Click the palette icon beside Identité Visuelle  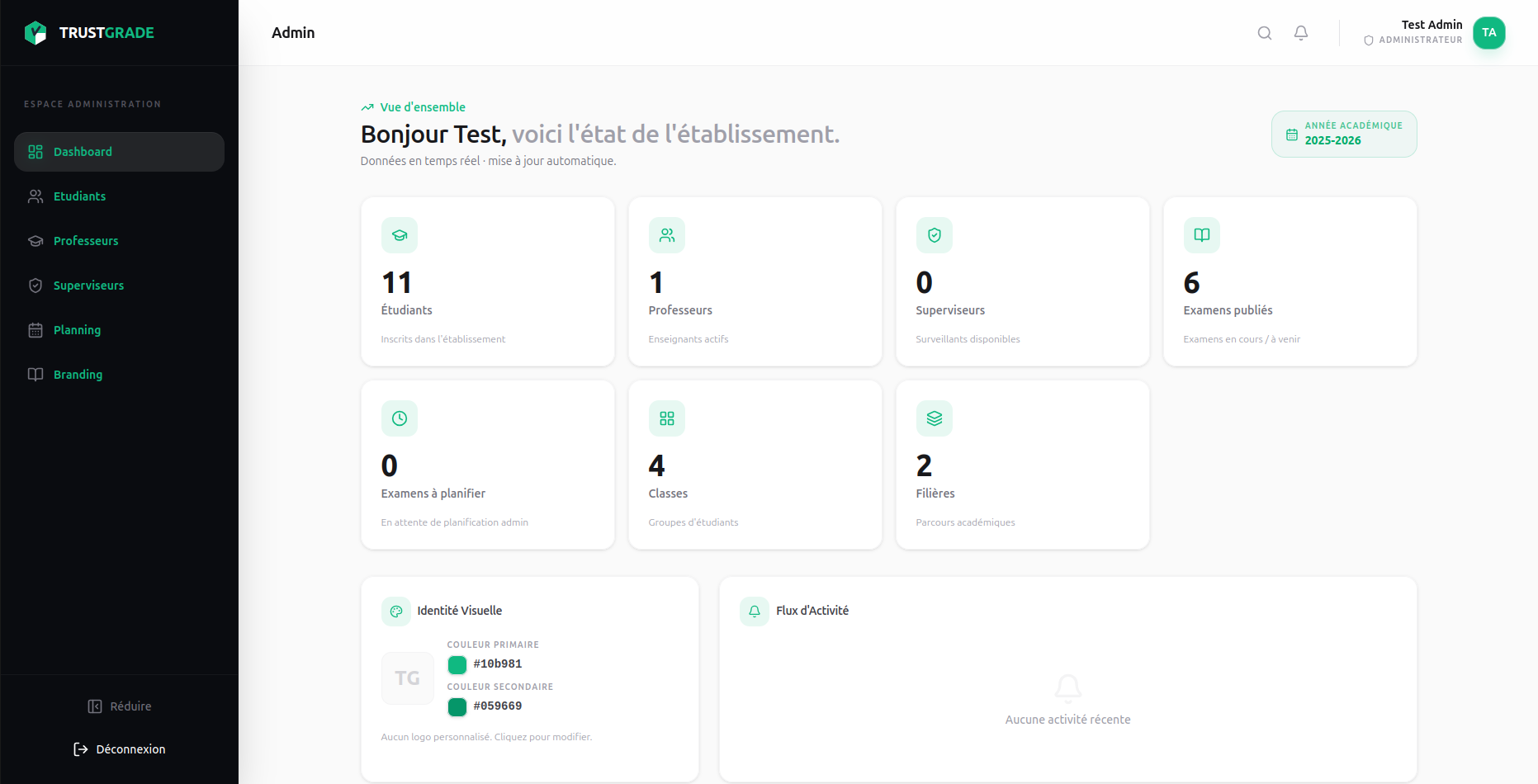click(396, 612)
